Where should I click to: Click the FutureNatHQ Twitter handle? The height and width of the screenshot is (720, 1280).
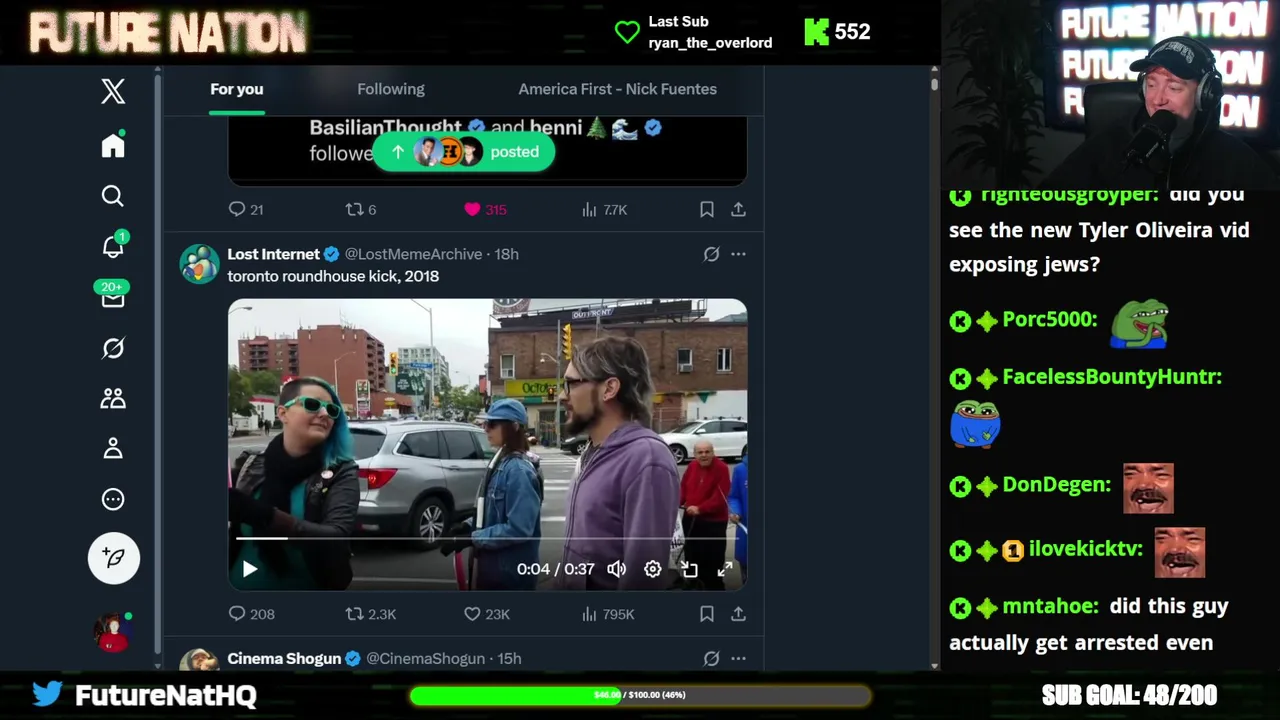point(166,695)
